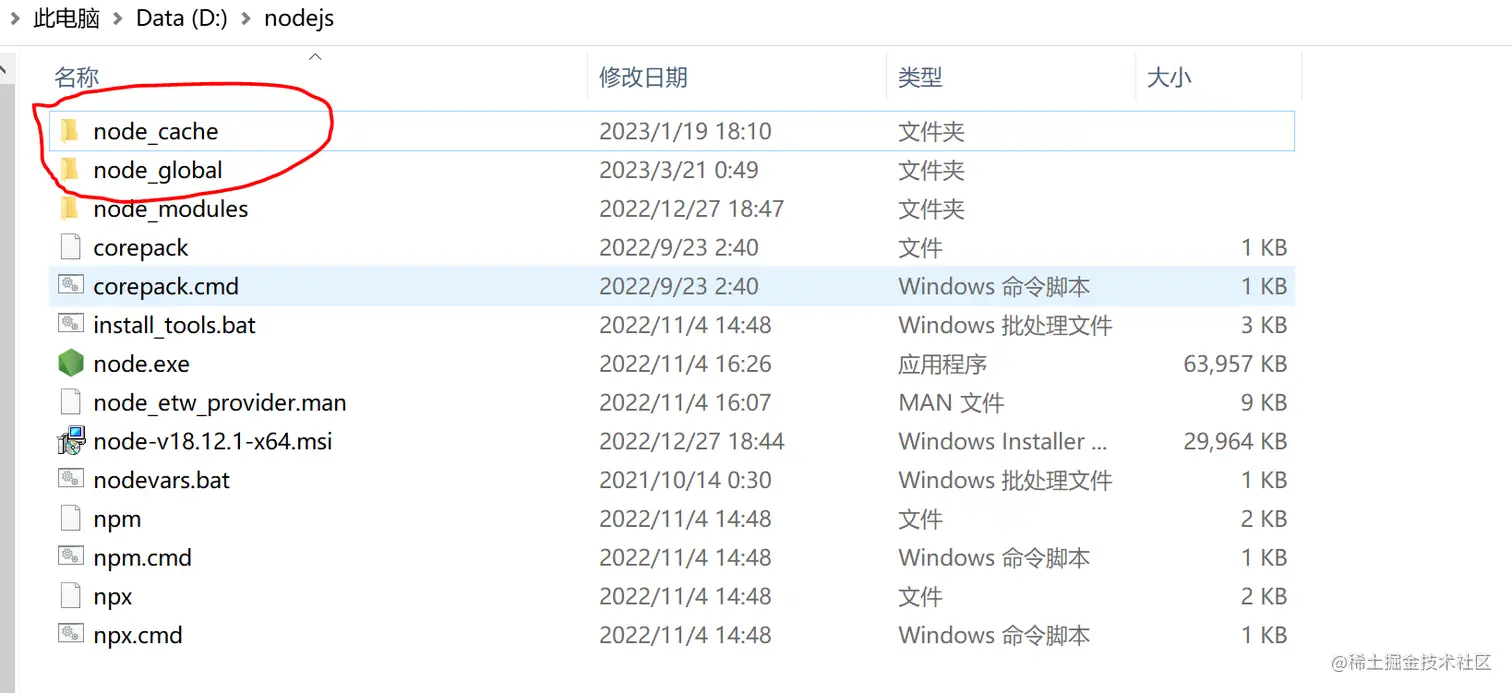Click the npm.cmd command script icon
The image size is (1512, 693).
pos(70,557)
